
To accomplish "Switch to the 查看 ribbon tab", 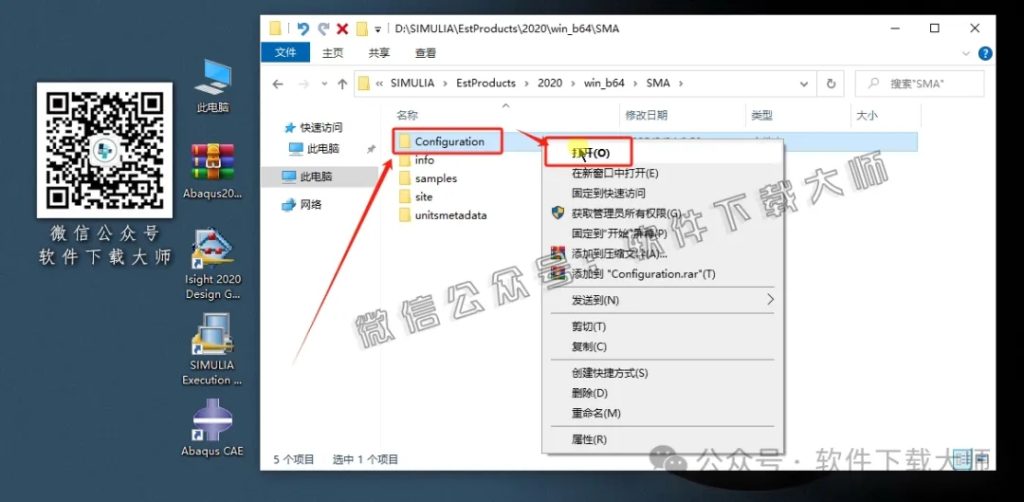I will (x=425, y=53).
